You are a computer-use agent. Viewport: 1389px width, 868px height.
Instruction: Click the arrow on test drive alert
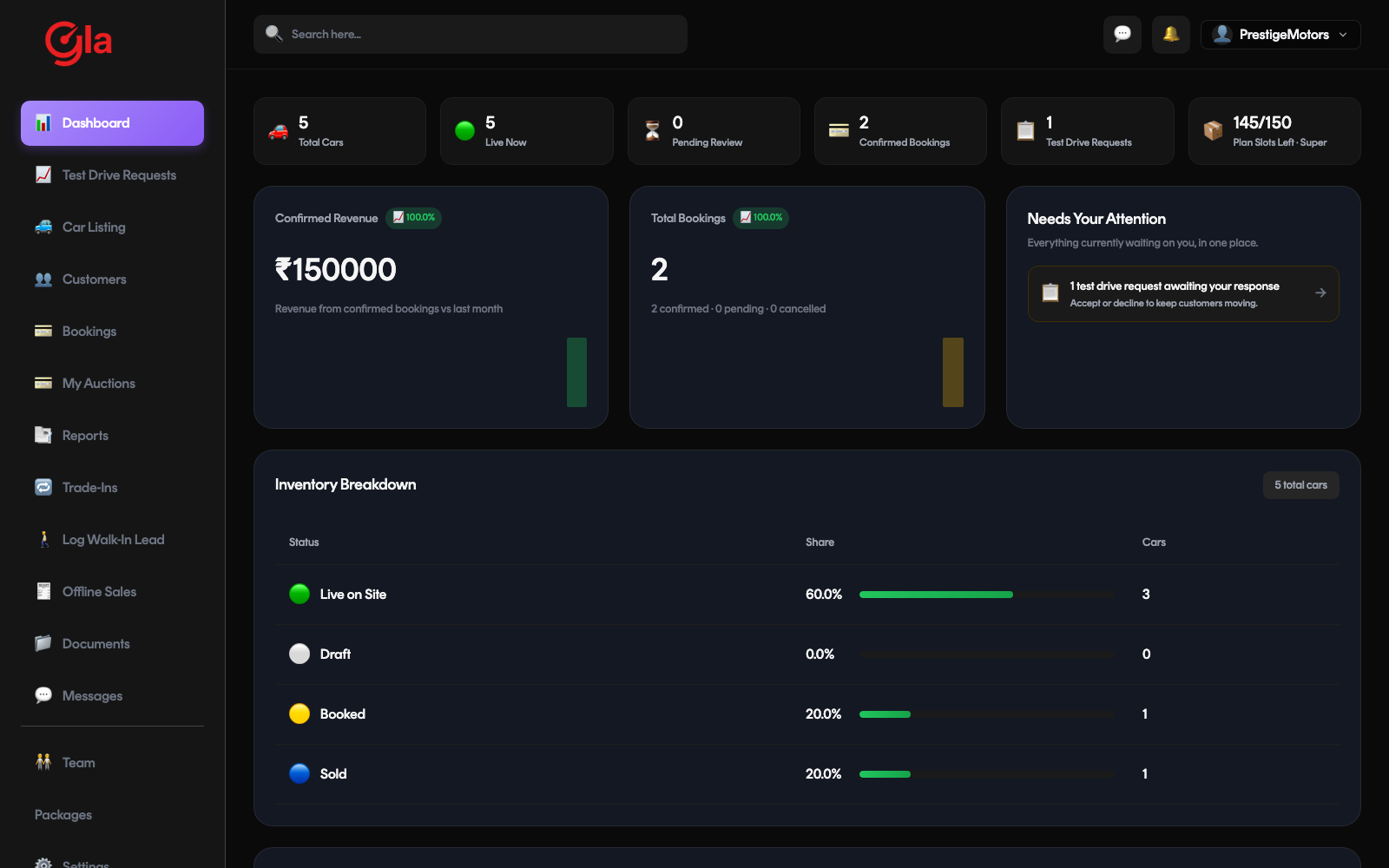tap(1320, 293)
